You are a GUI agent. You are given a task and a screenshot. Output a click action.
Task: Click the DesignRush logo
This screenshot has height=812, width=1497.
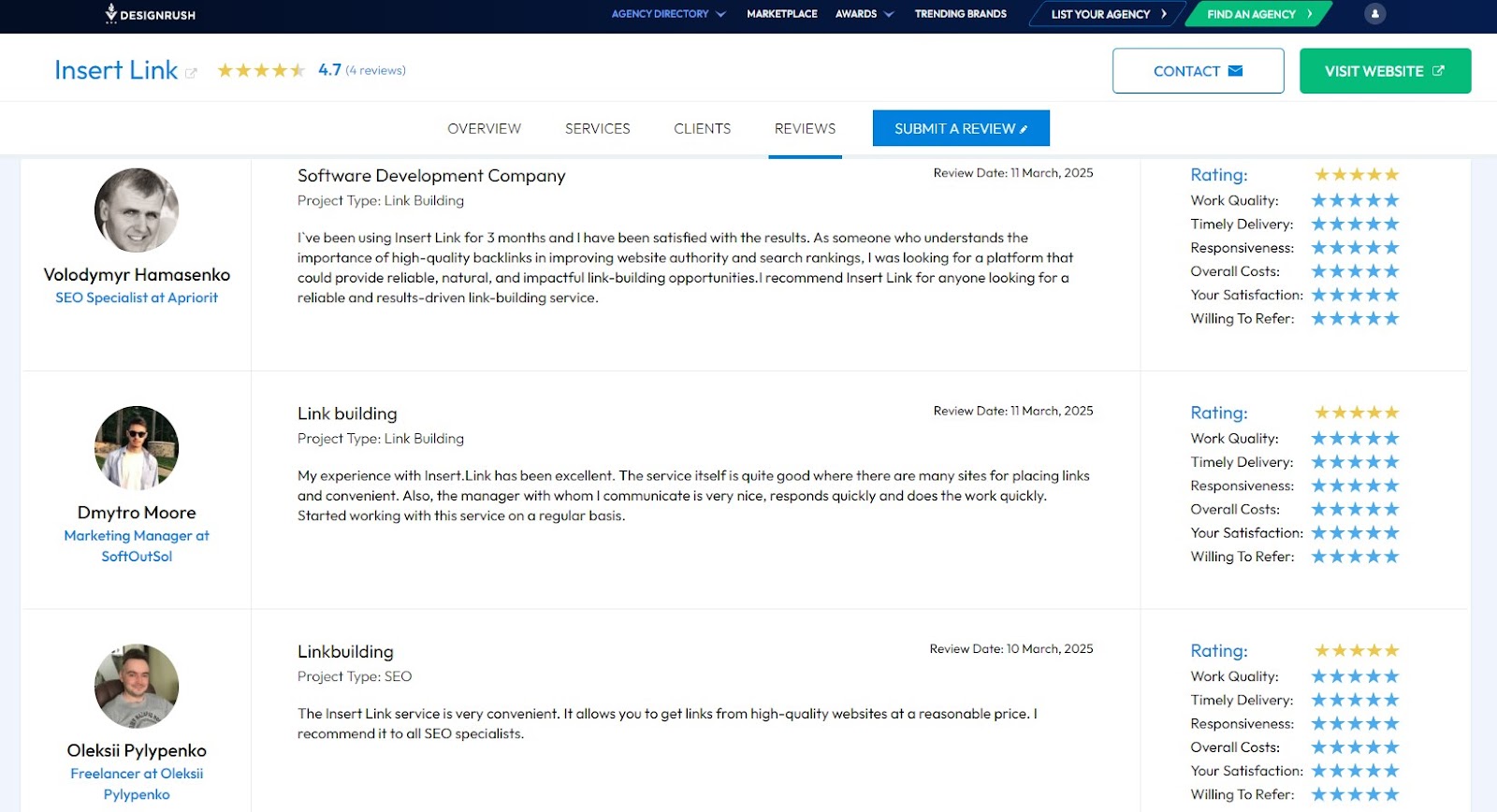pos(151,14)
